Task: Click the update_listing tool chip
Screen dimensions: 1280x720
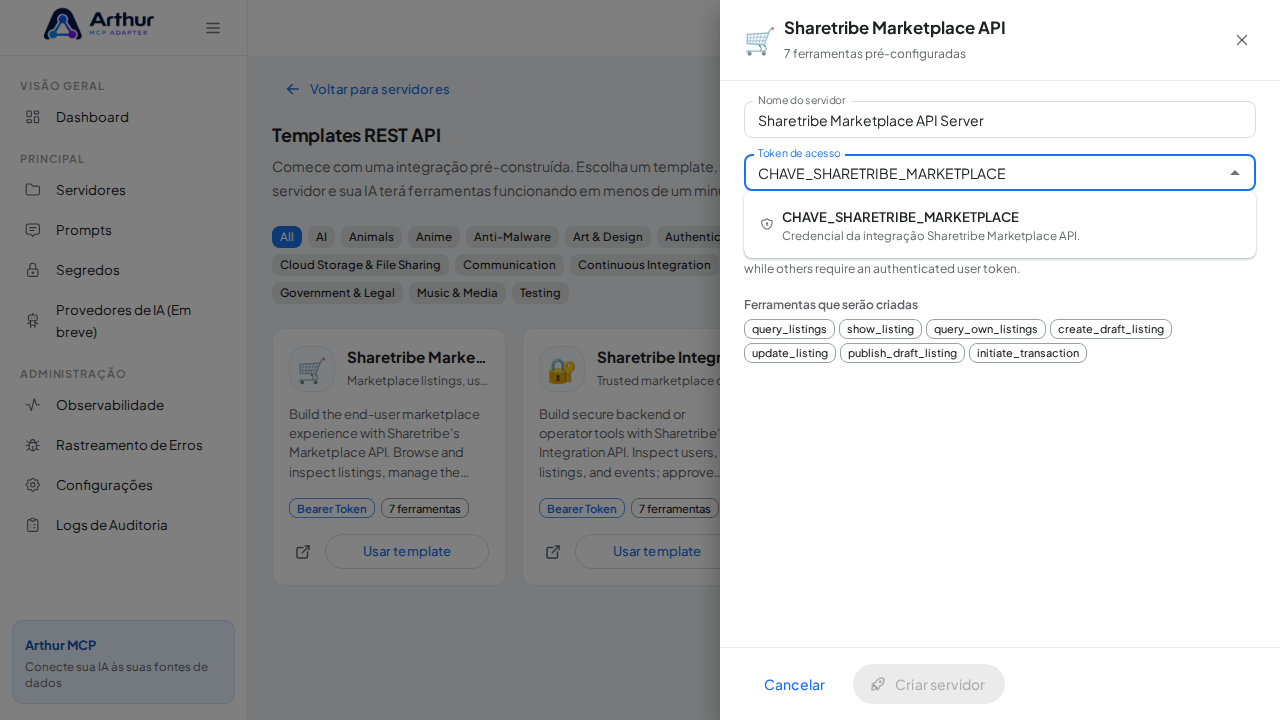Action: tap(790, 353)
